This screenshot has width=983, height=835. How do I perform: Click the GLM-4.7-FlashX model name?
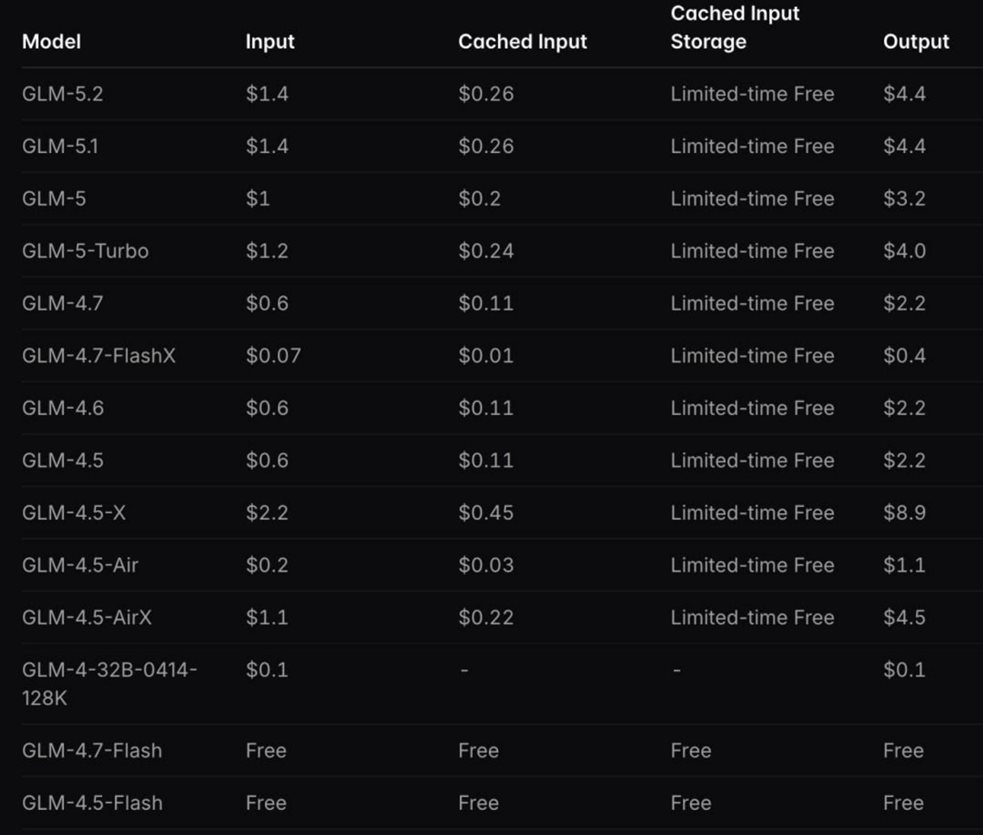[x=98, y=355]
